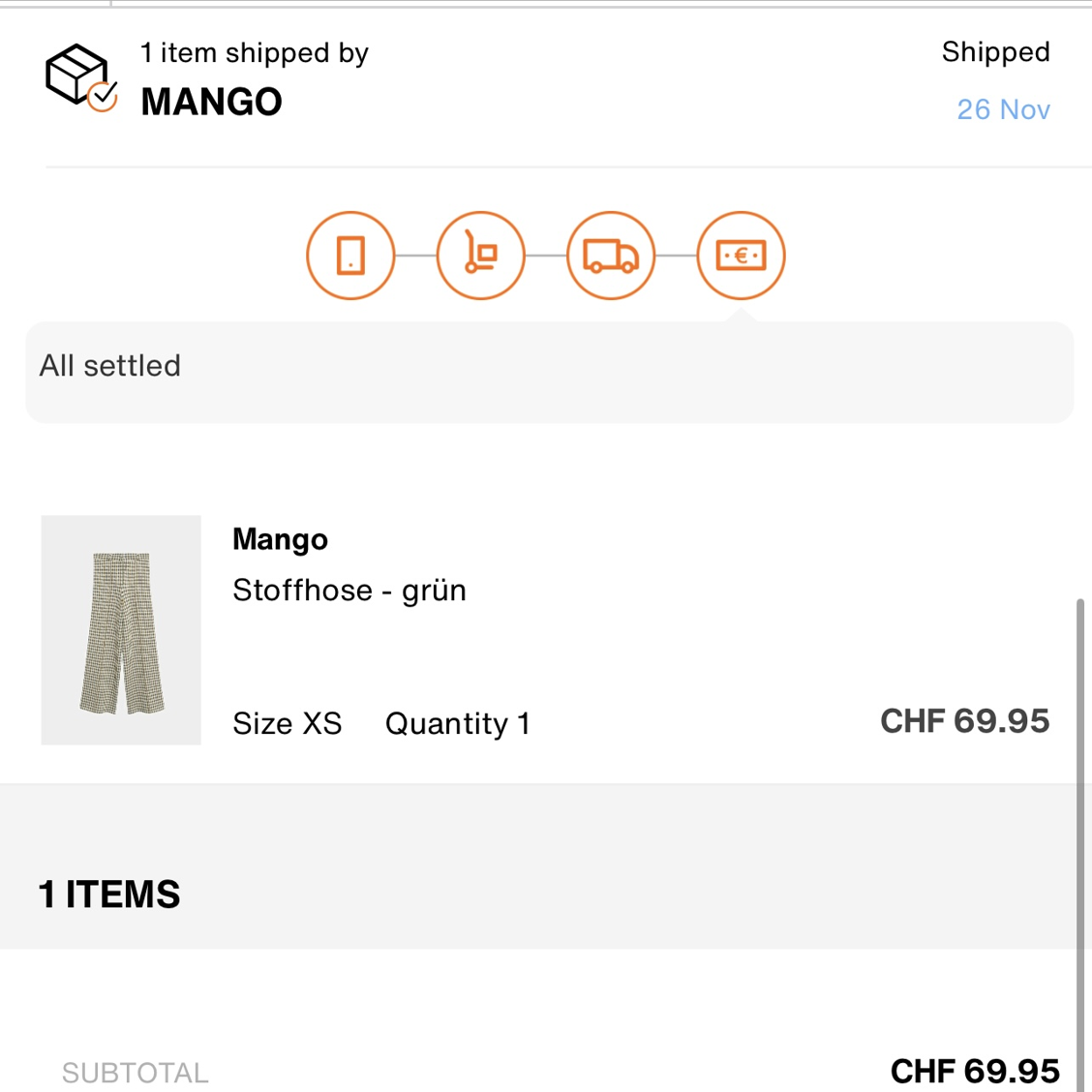Click the order placed phone icon
The height and width of the screenshot is (1092, 1092).
click(x=350, y=256)
